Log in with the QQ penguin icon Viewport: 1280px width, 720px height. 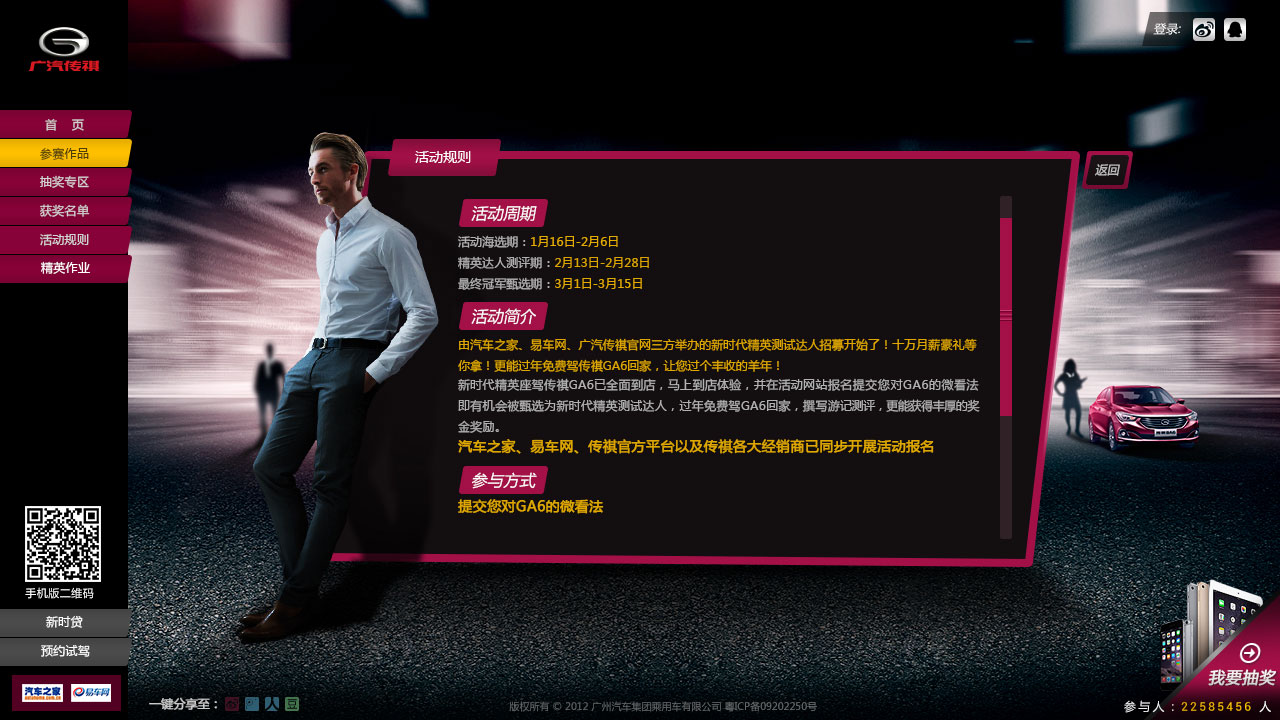(x=1235, y=30)
